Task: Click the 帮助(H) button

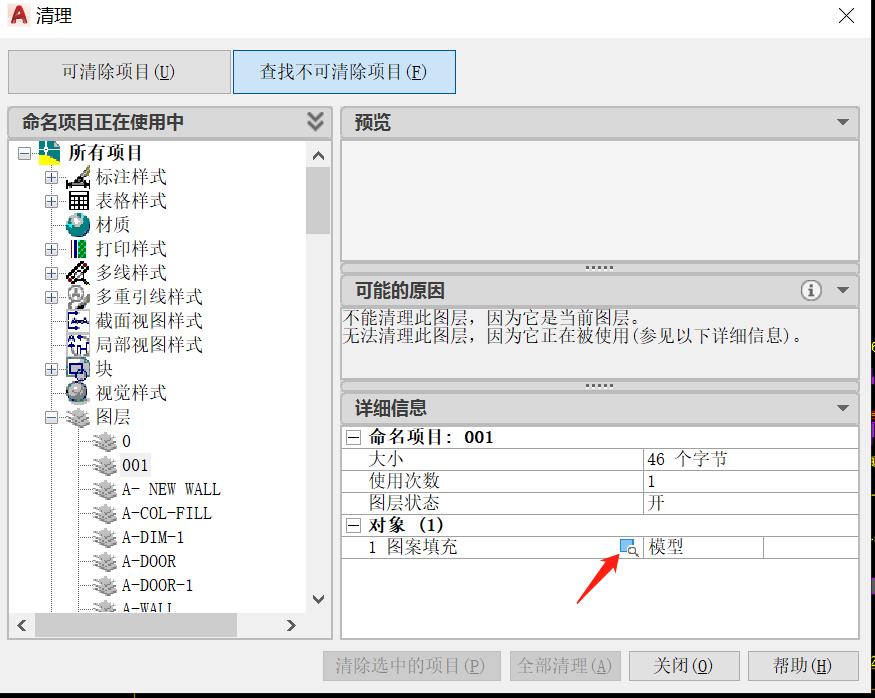Action: coord(803,666)
